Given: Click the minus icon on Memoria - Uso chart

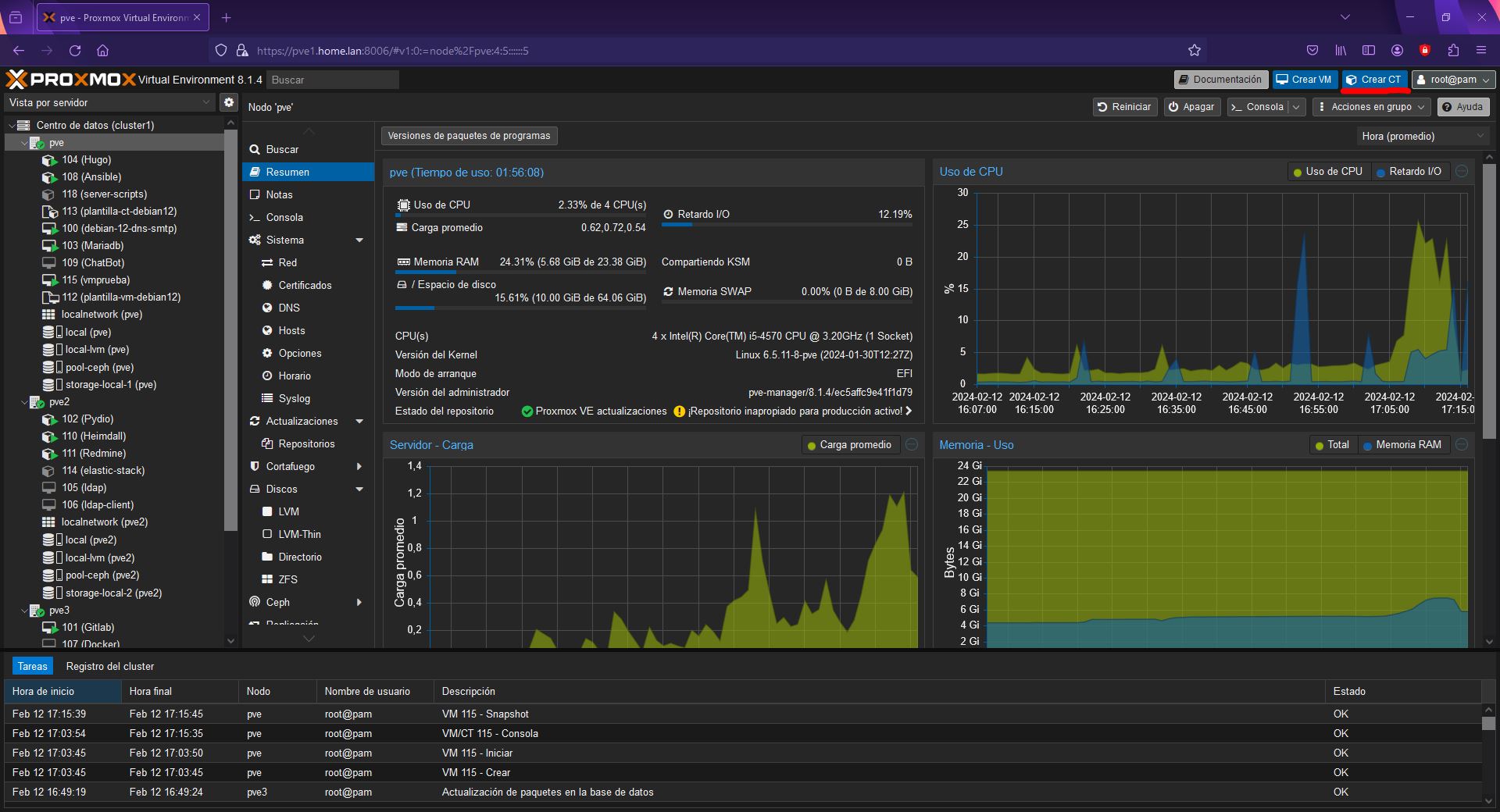Looking at the screenshot, I should coord(1462,444).
